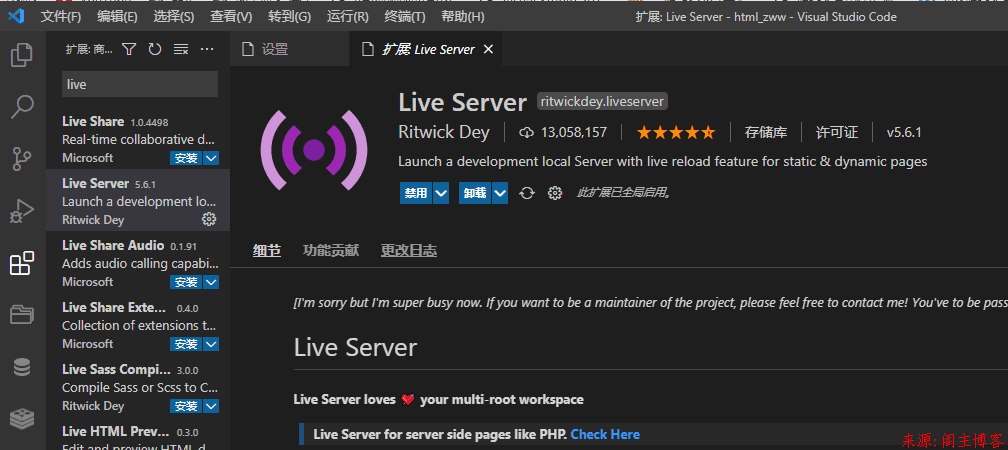1008x450 pixels.
Task: Open the 运行(R) menu
Action: click(347, 17)
